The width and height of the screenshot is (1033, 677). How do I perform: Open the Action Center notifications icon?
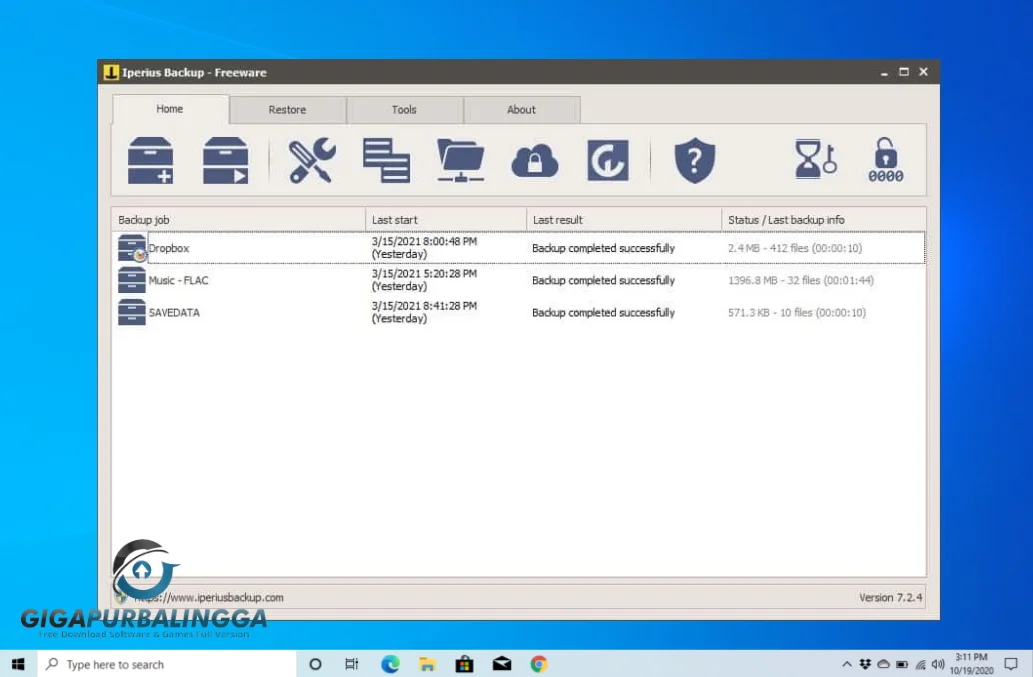(x=1011, y=664)
